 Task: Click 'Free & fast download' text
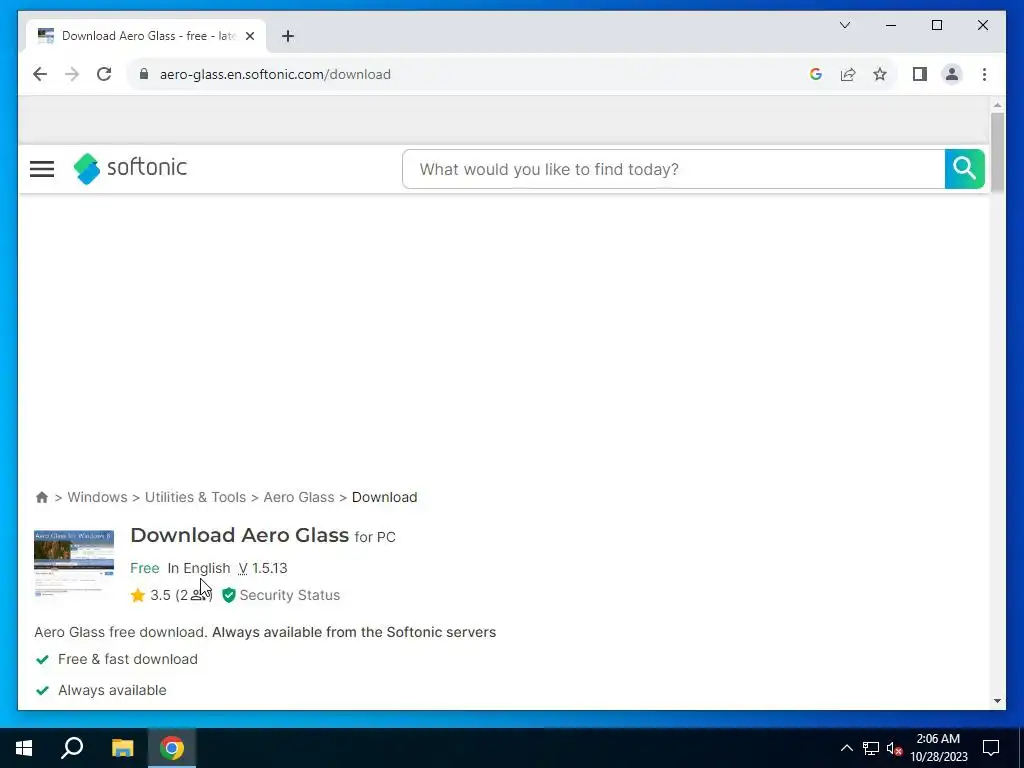coord(127,659)
